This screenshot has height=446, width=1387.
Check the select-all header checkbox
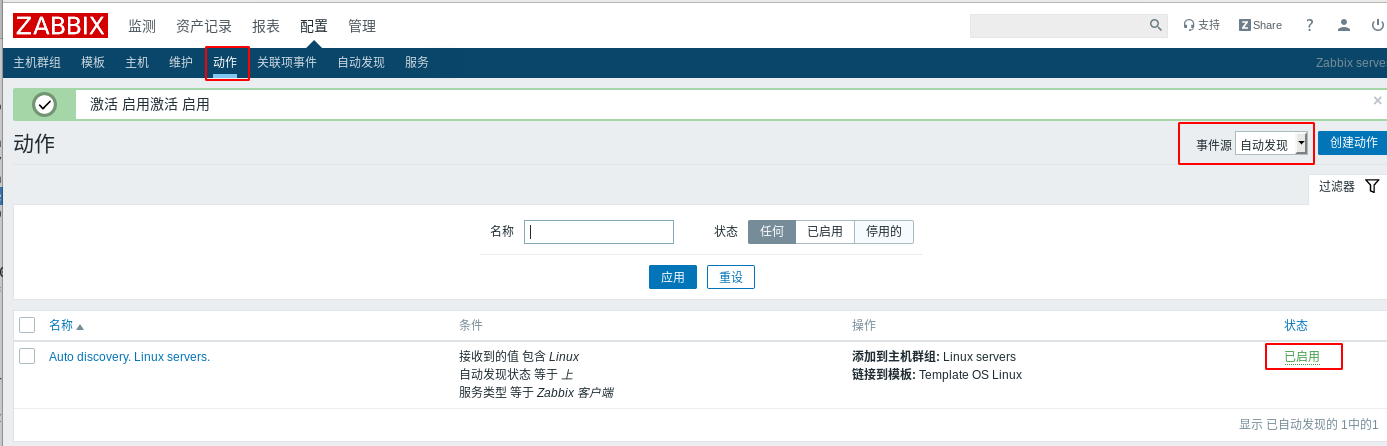[27, 325]
